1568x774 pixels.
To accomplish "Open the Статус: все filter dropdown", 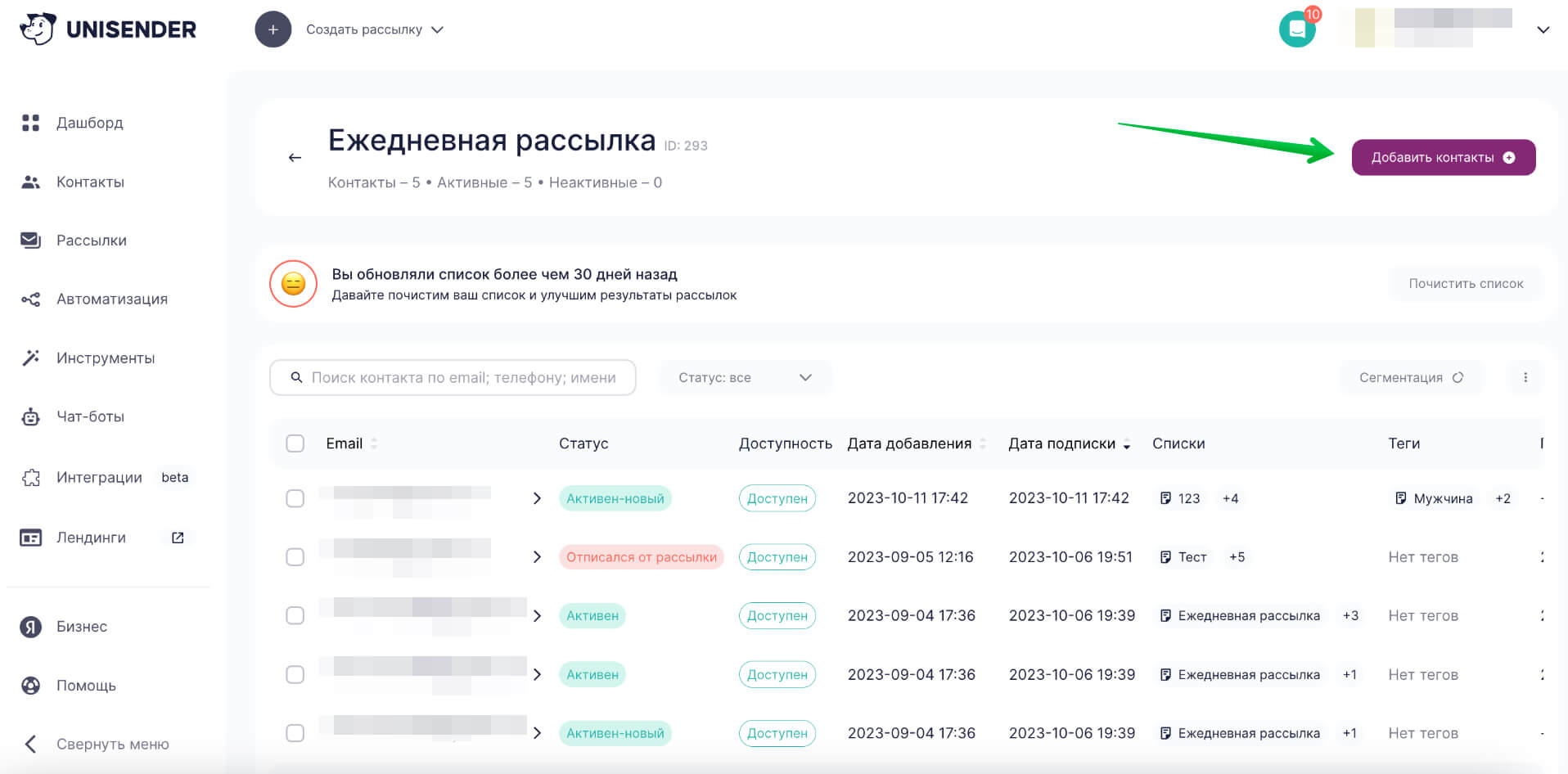I will pyautogui.click(x=744, y=377).
